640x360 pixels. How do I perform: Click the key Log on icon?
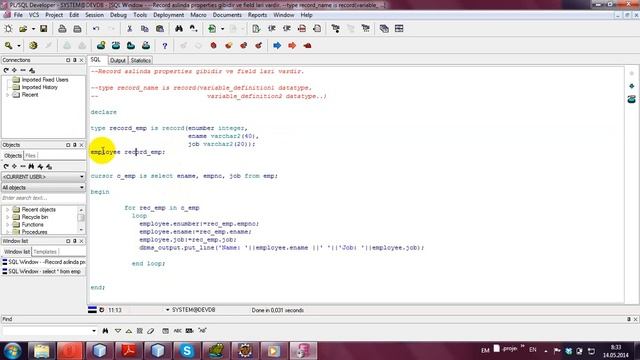tap(9, 45)
